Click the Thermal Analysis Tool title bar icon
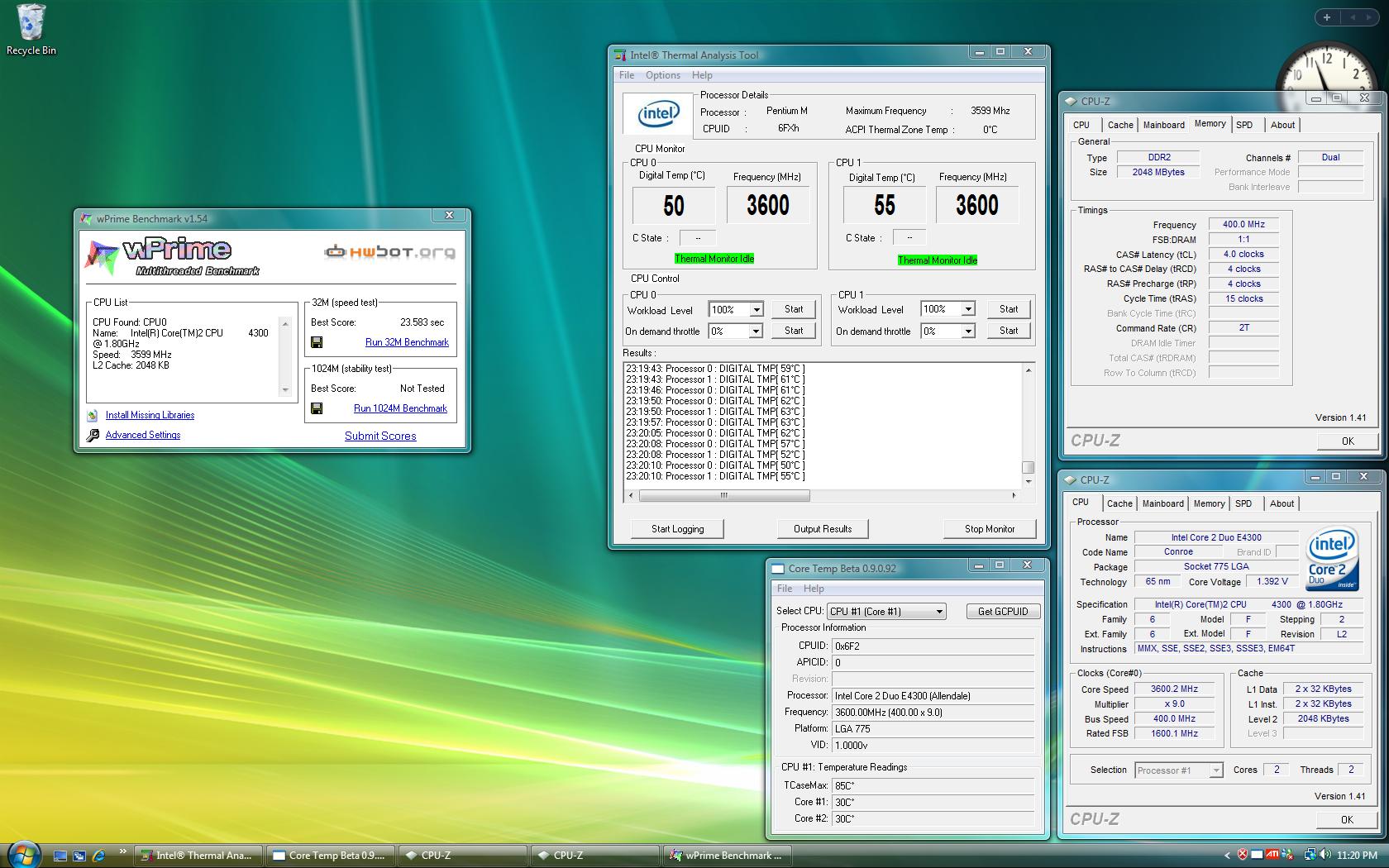 [x=621, y=55]
